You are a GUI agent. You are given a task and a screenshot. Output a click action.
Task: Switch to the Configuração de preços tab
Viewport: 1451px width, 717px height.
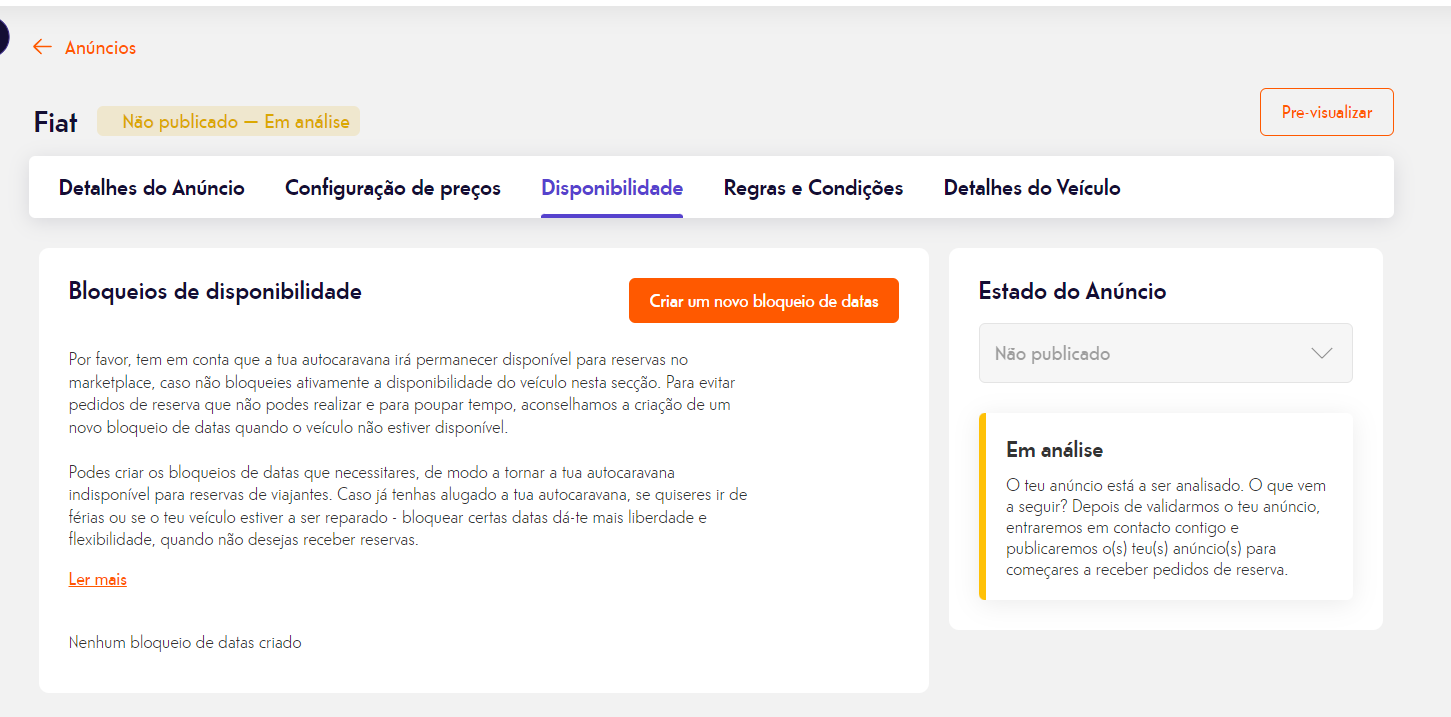[393, 188]
